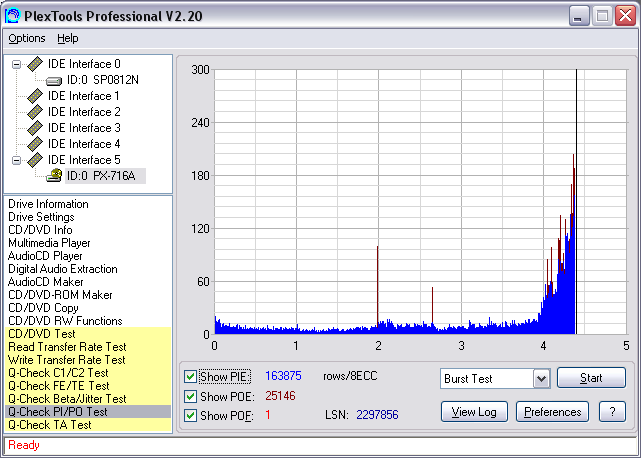Open CD/DVD Copy in the function list
Screen dimensions: 641x458
point(43,308)
